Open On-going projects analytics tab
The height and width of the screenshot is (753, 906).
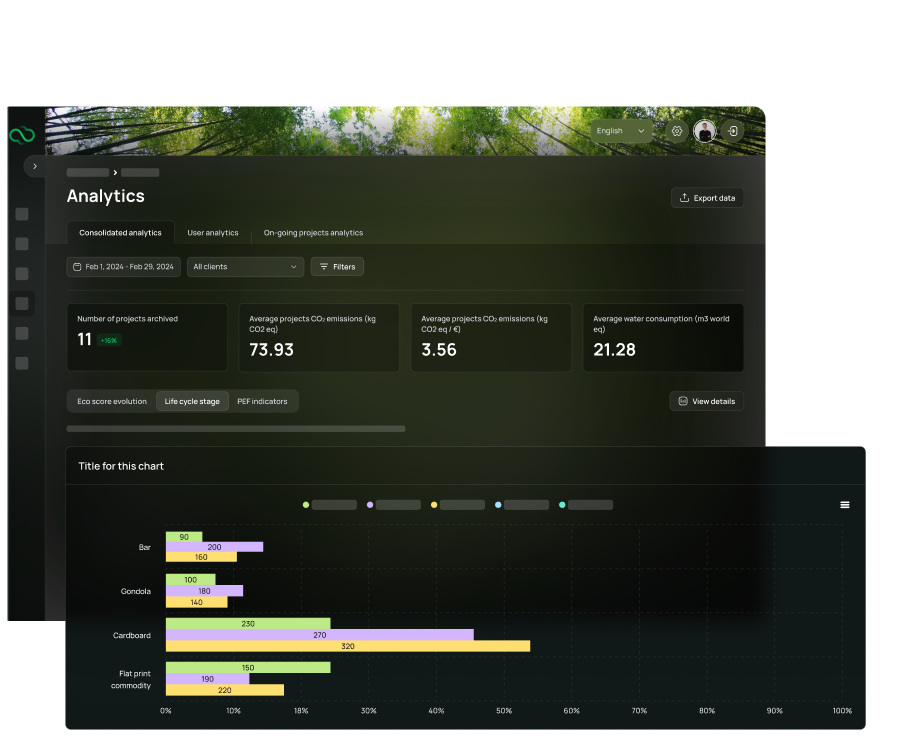(313, 233)
